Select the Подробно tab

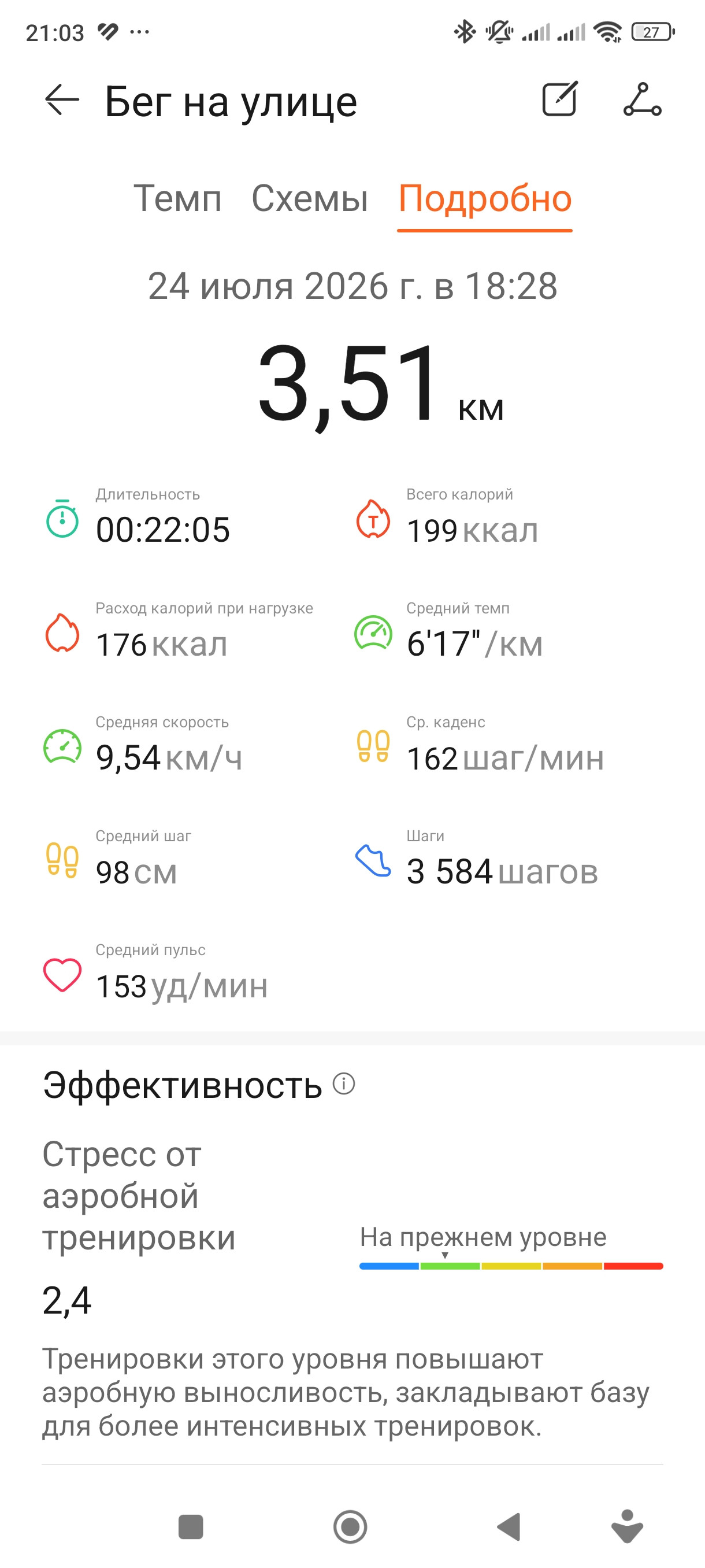[485, 198]
